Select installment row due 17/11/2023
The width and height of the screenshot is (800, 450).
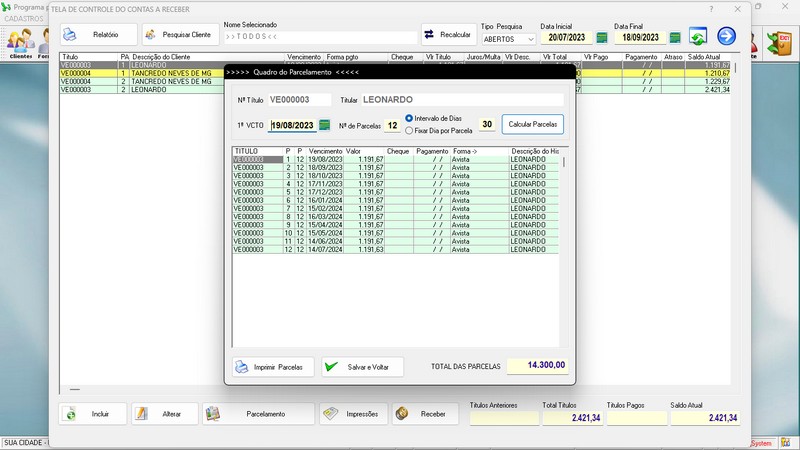325,184
